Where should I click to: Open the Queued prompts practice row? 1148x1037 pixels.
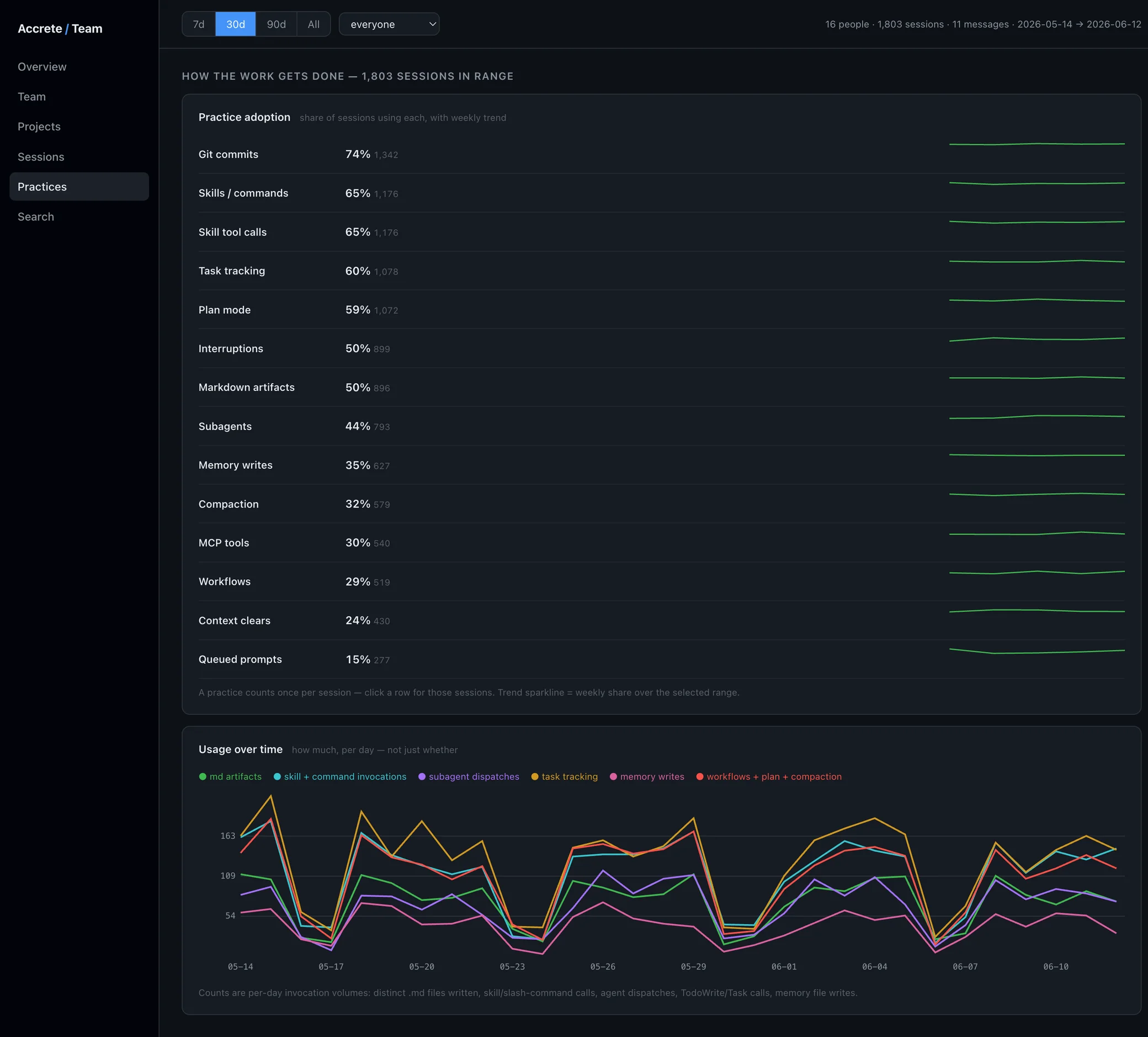[661, 659]
